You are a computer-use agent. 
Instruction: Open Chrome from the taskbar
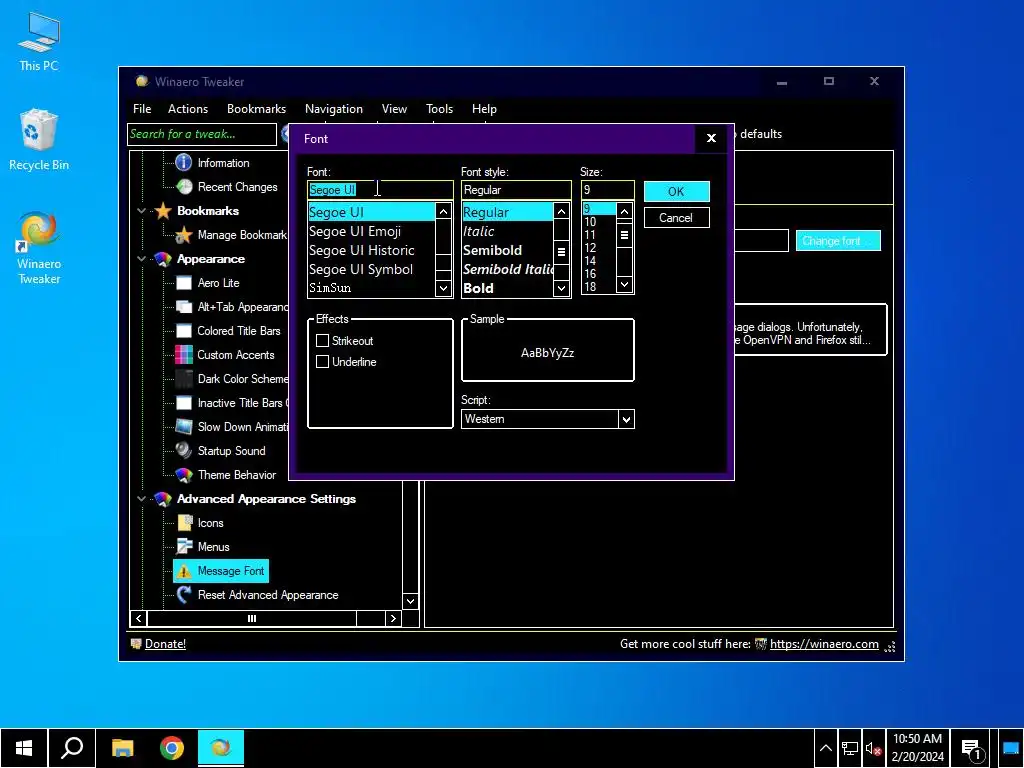(x=172, y=748)
